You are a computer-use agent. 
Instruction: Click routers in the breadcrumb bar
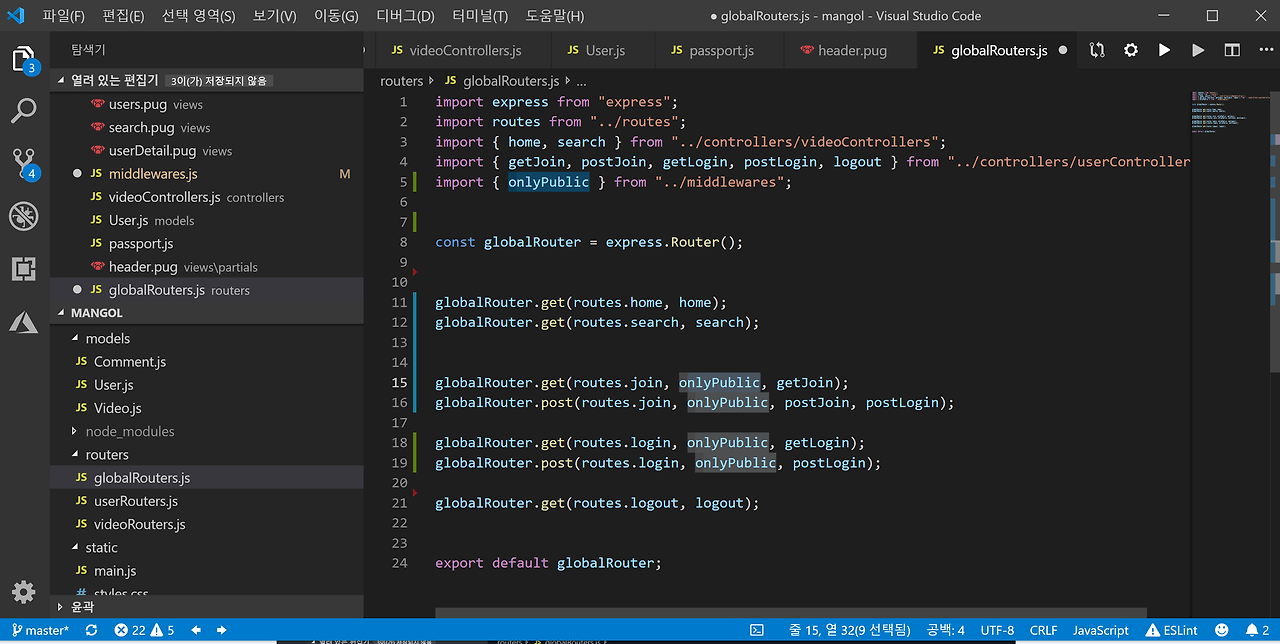click(x=402, y=81)
